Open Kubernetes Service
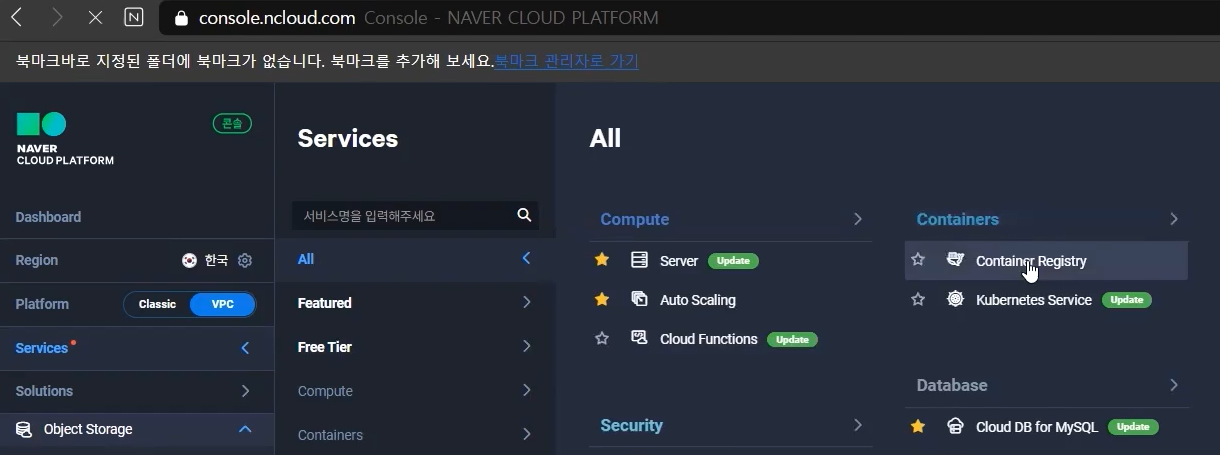Screen dimensions: 1220x455 [1034, 300]
